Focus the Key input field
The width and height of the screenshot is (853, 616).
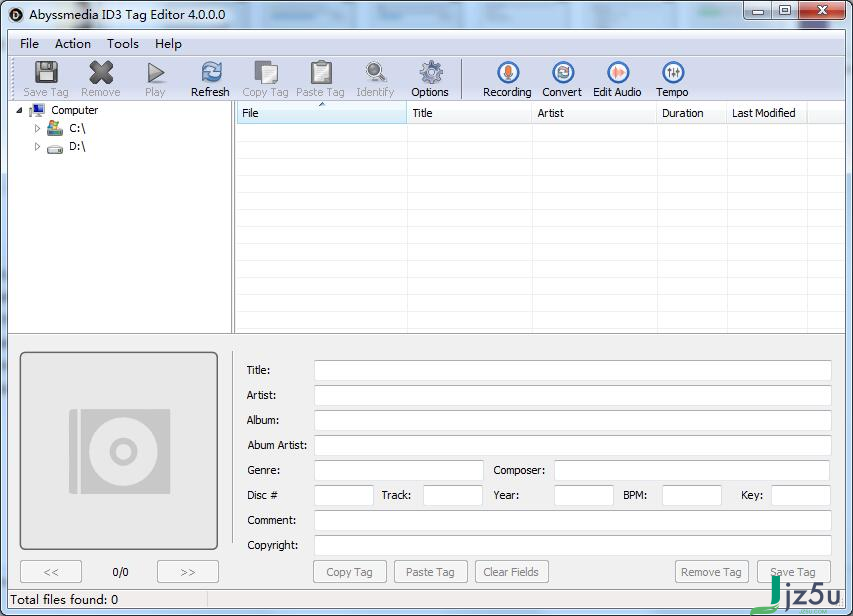[x=801, y=495]
